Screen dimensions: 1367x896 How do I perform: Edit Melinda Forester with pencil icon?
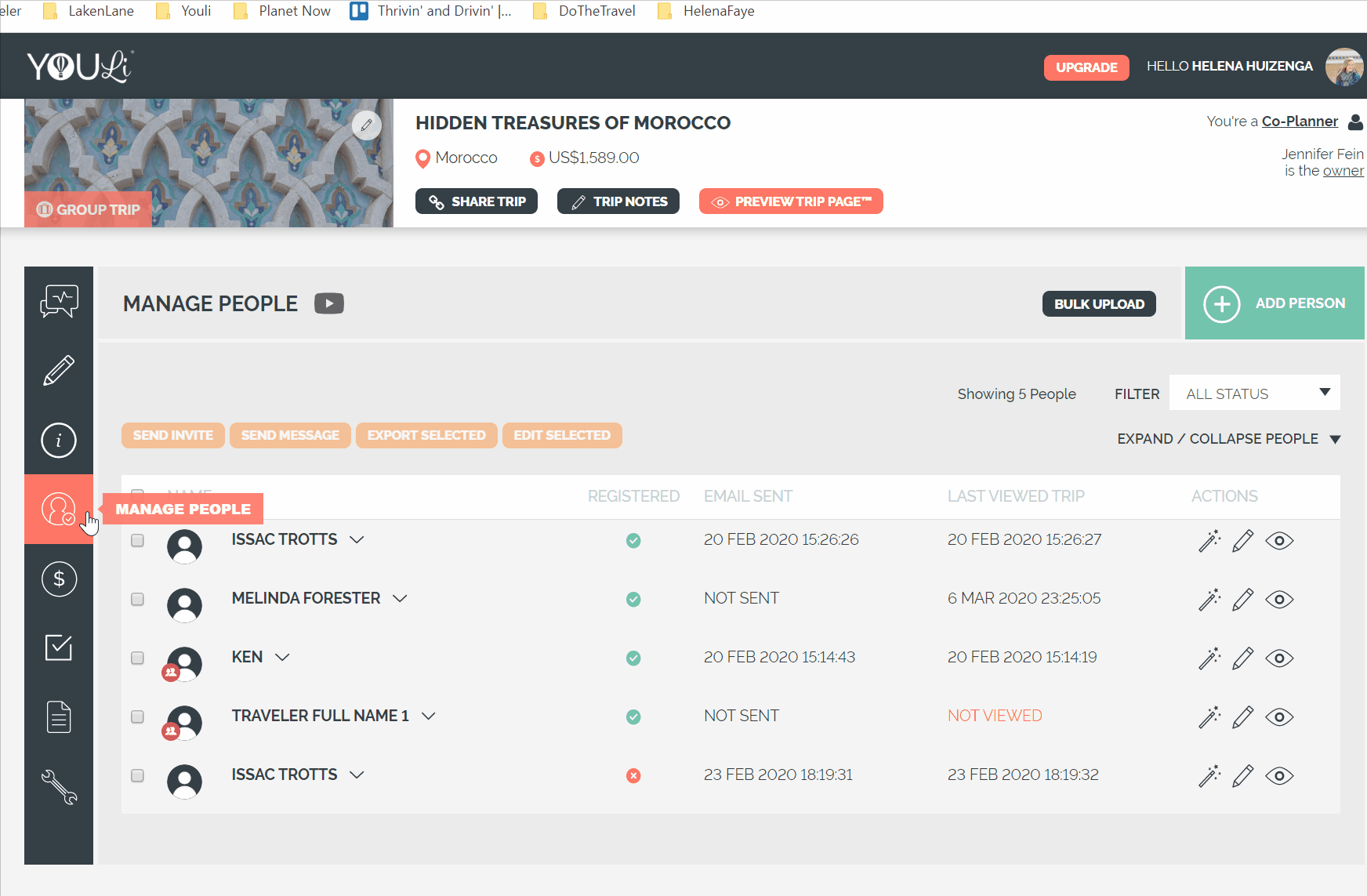coord(1243,600)
